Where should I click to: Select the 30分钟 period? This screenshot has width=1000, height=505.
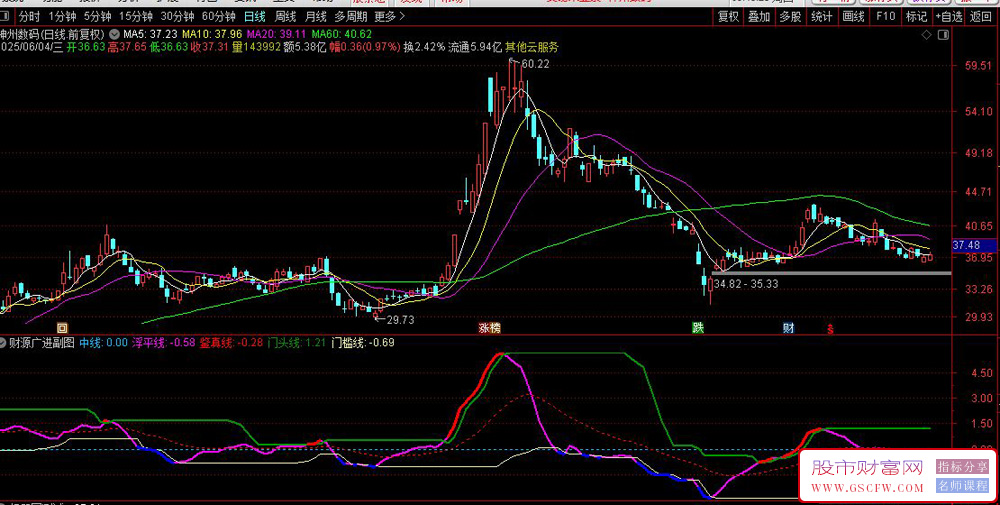pos(177,17)
